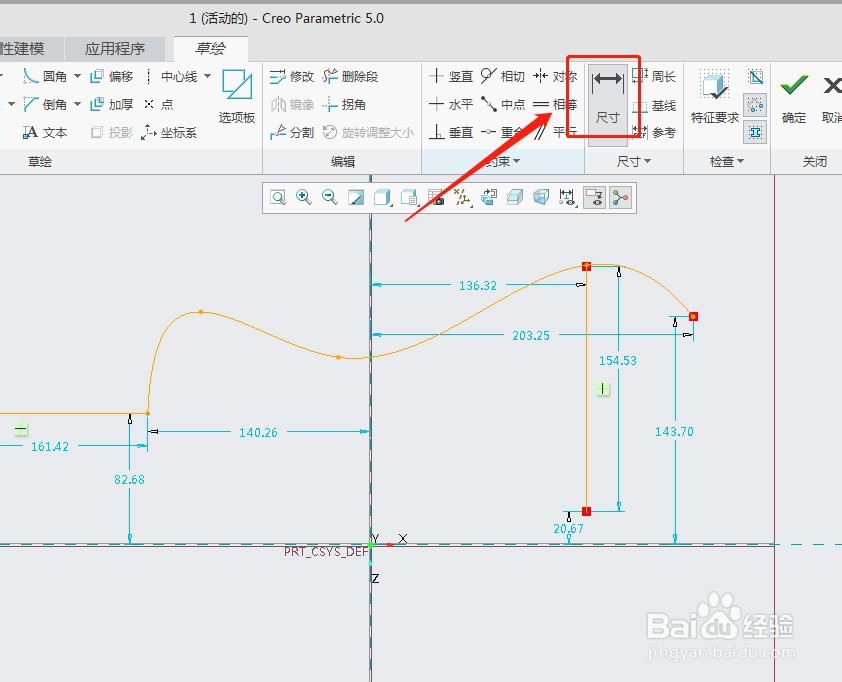Select the 坐标系 coordinate system tool
Image resolution: width=842 pixels, height=682 pixels.
[169, 132]
